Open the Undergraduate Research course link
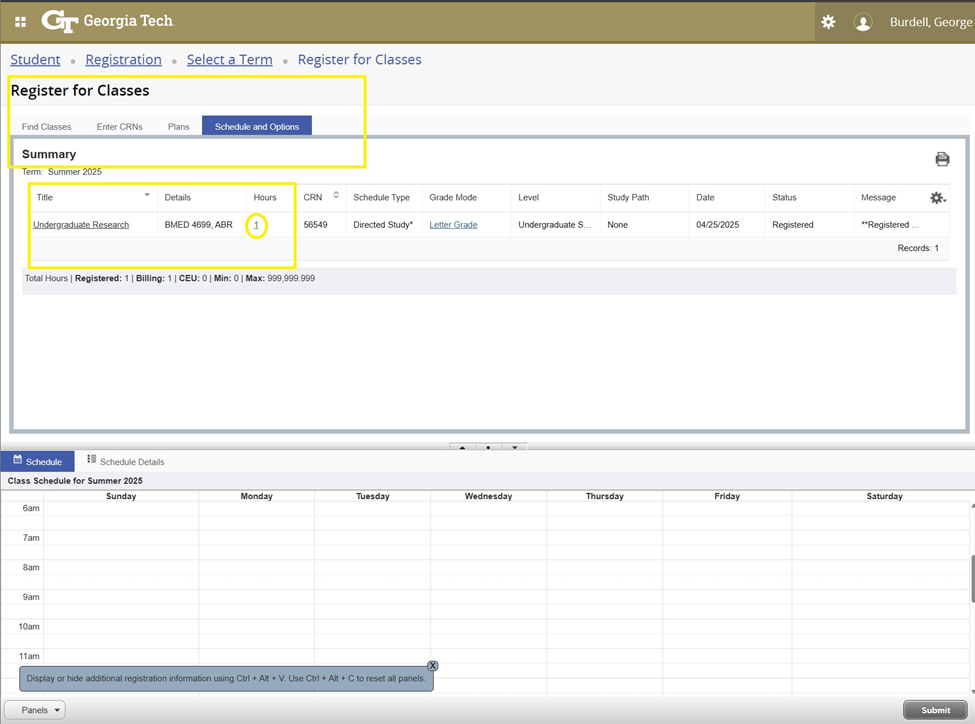Viewport: 975px width, 724px height. click(81, 225)
